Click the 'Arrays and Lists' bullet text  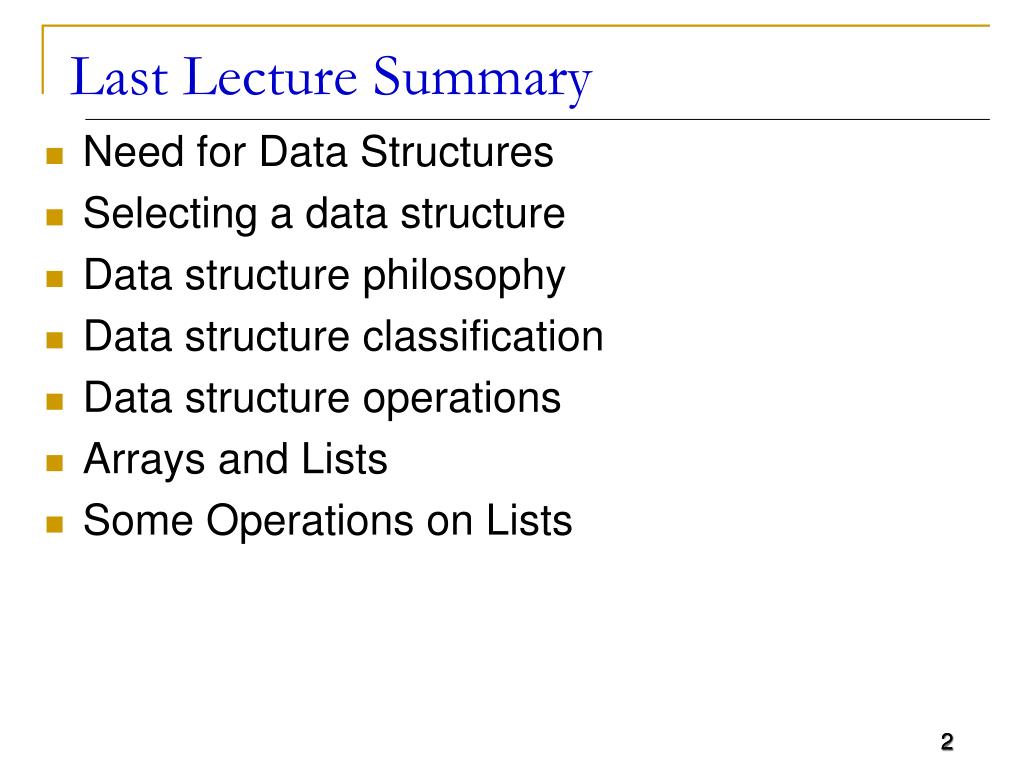coord(235,460)
